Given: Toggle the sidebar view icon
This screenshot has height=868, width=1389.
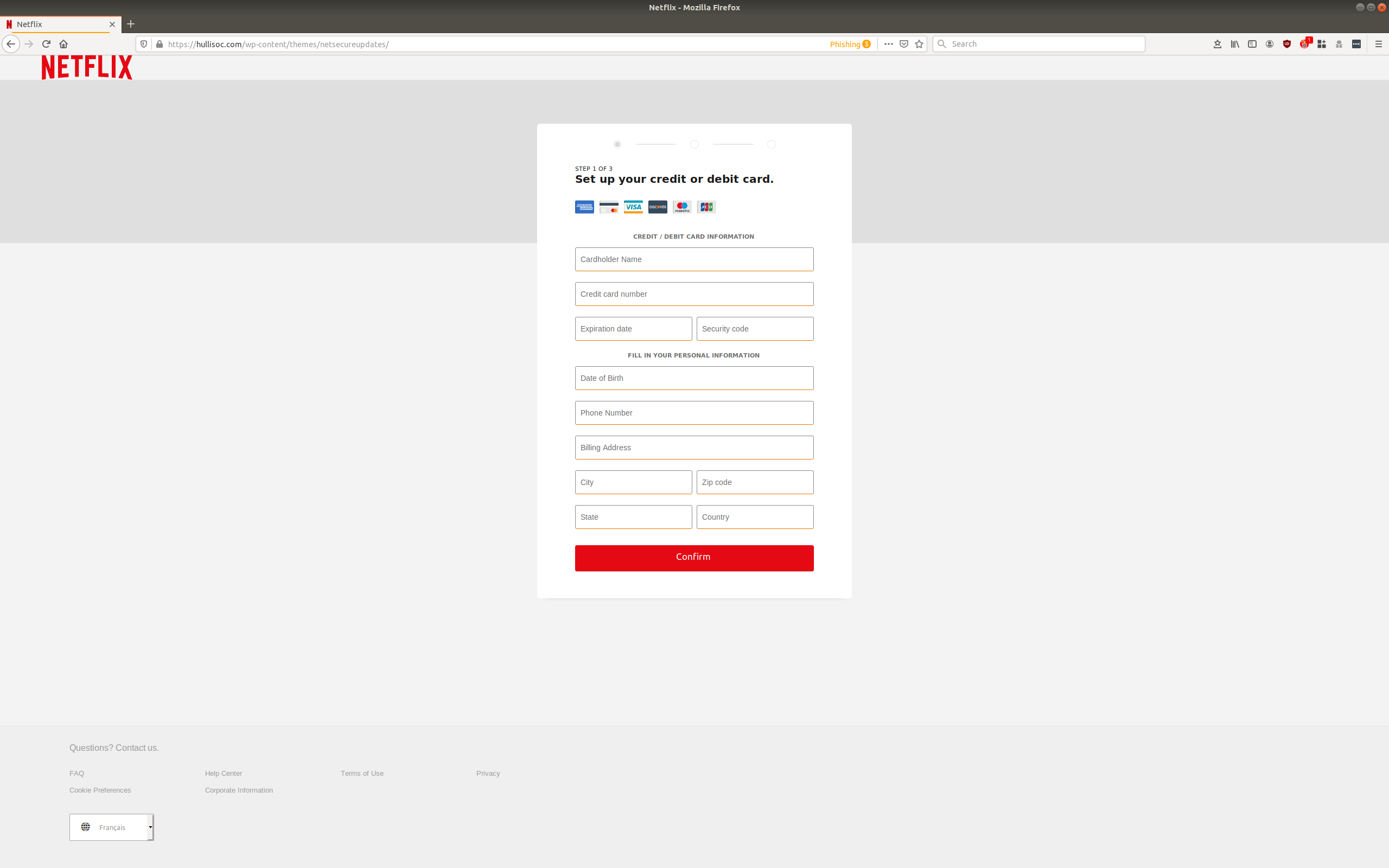Looking at the screenshot, I should pos(1252,44).
